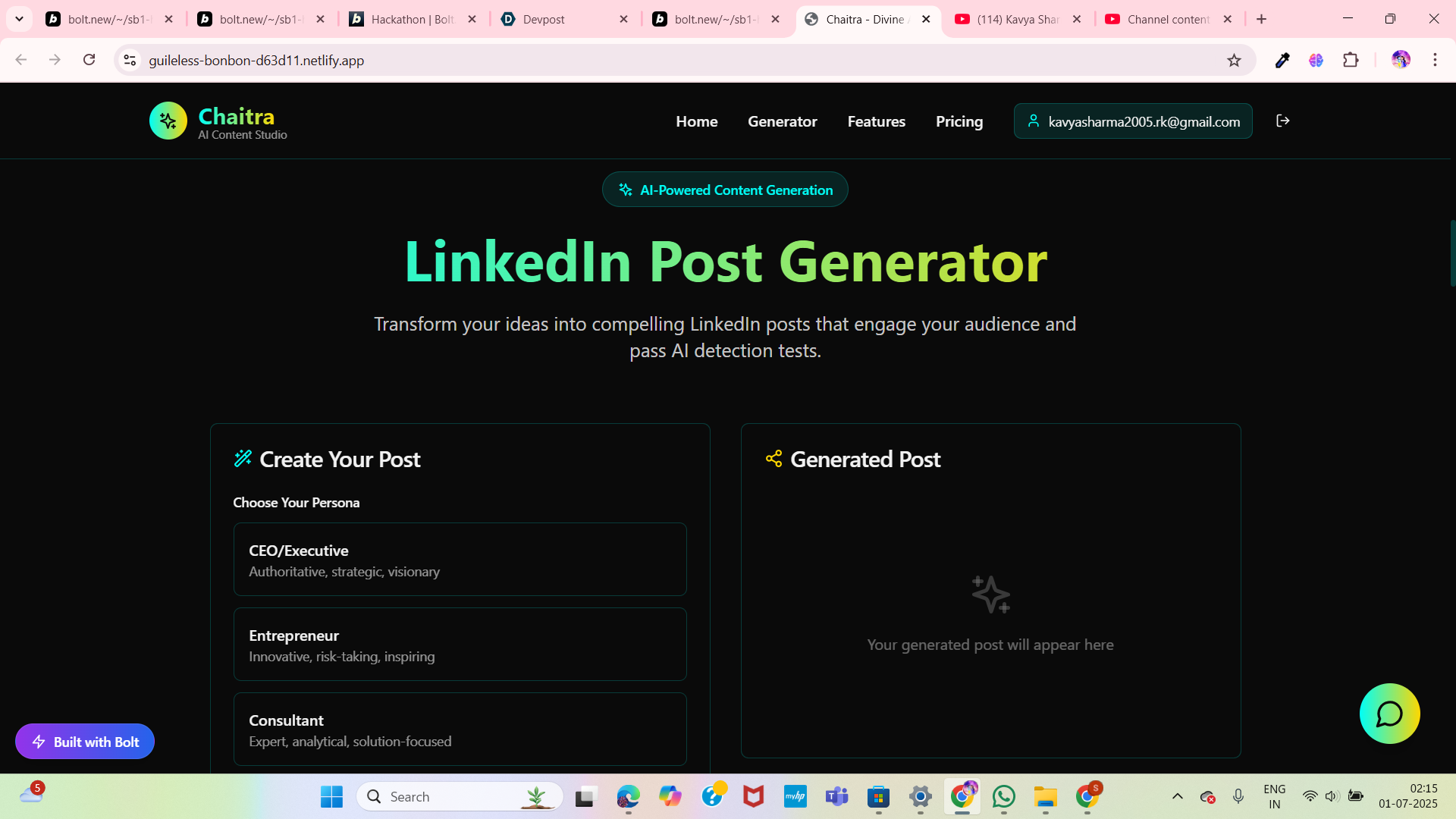Click the logout icon in header

1282,121
